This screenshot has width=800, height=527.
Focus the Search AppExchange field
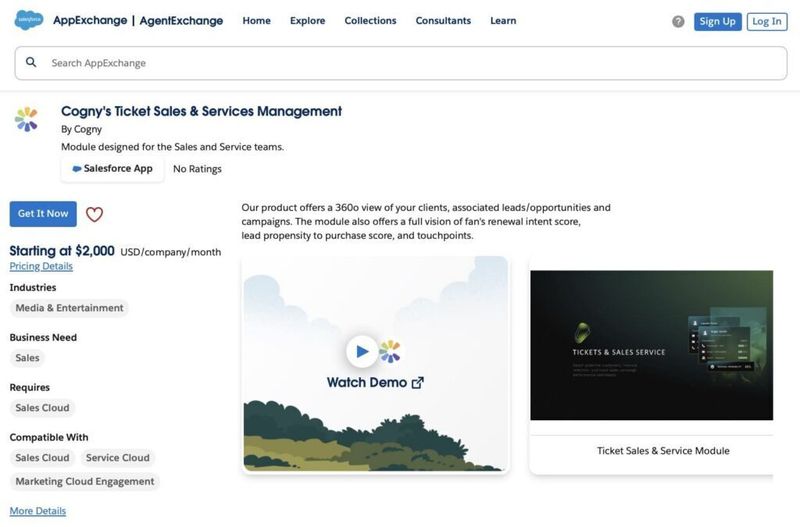(401, 63)
